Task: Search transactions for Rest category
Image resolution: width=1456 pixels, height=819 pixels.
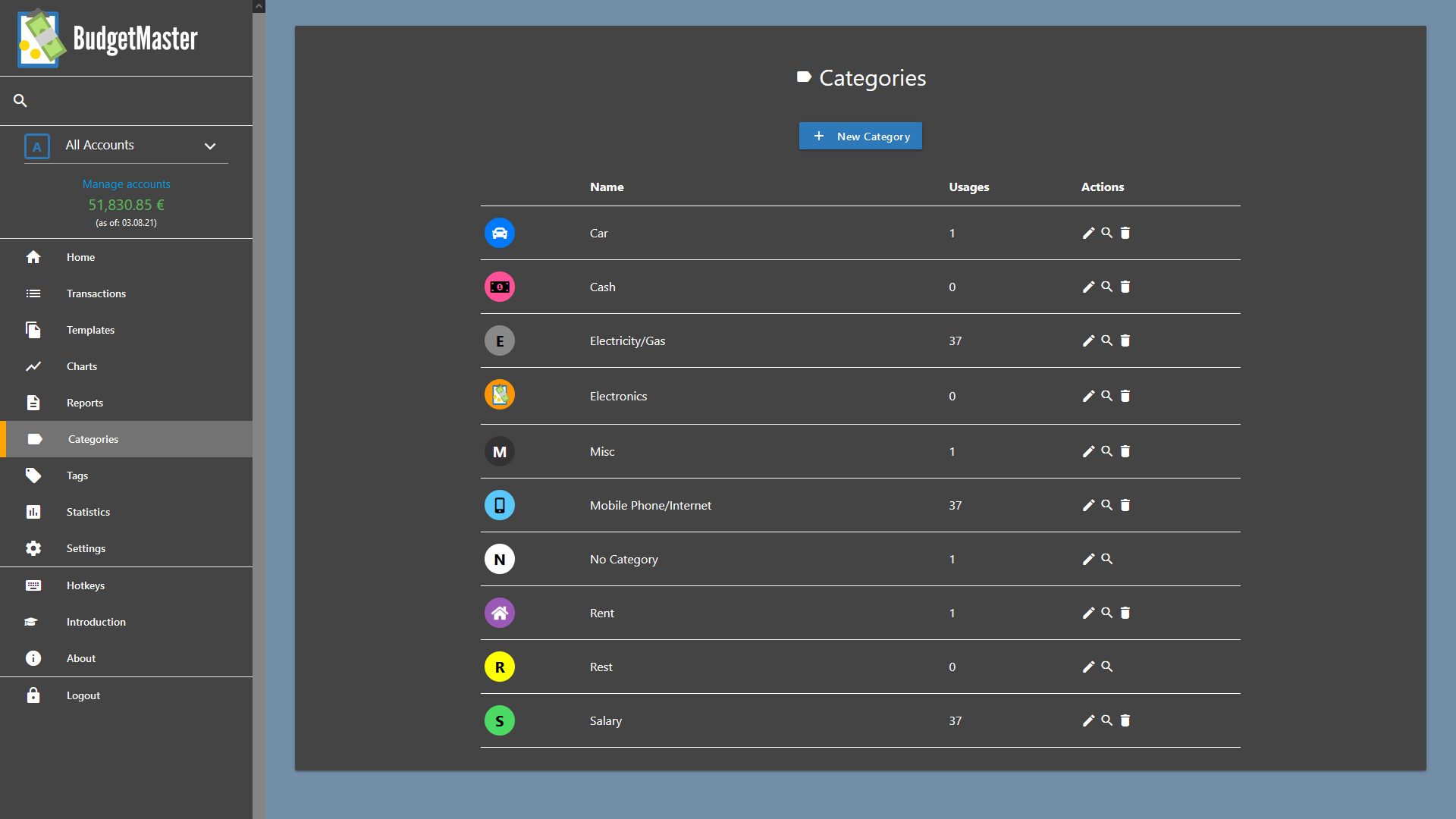Action: [x=1107, y=667]
